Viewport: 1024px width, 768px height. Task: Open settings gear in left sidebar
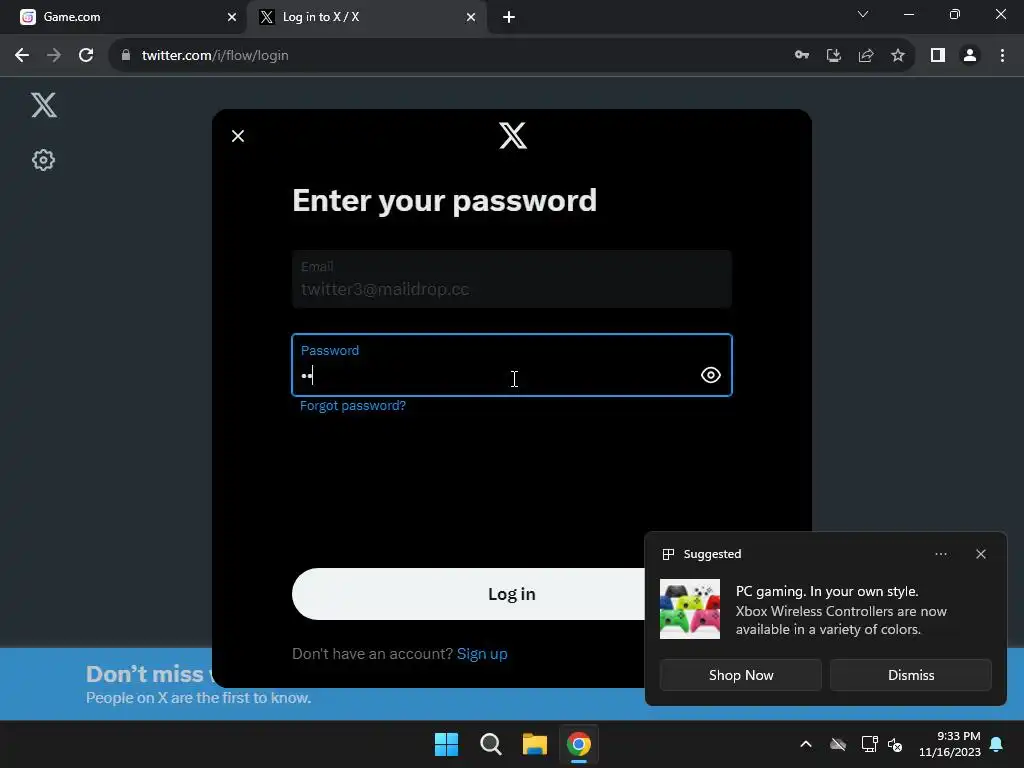click(x=44, y=160)
